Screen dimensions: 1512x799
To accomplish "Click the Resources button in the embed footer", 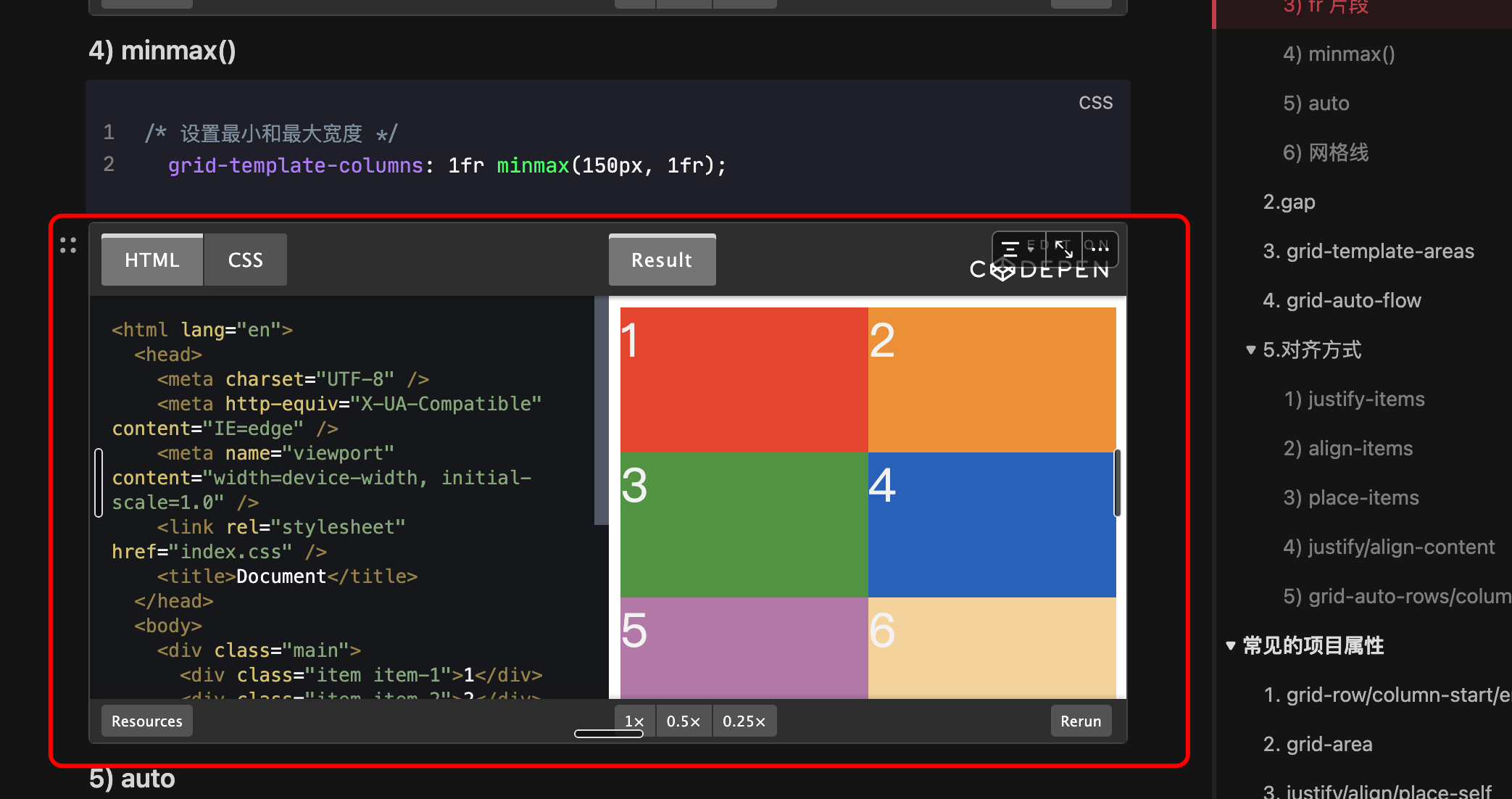I will [146, 721].
